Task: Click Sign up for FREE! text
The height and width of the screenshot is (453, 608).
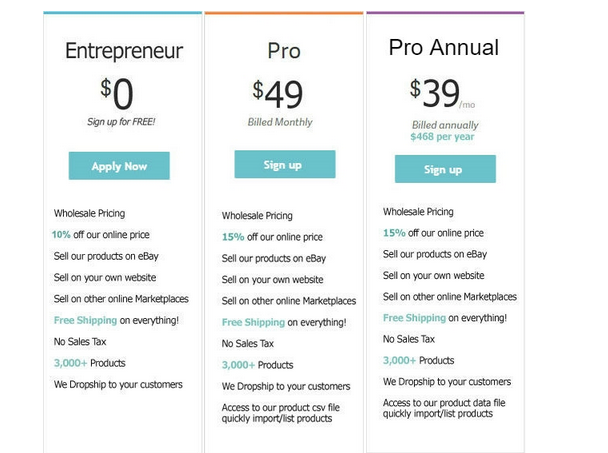Action: (121, 122)
